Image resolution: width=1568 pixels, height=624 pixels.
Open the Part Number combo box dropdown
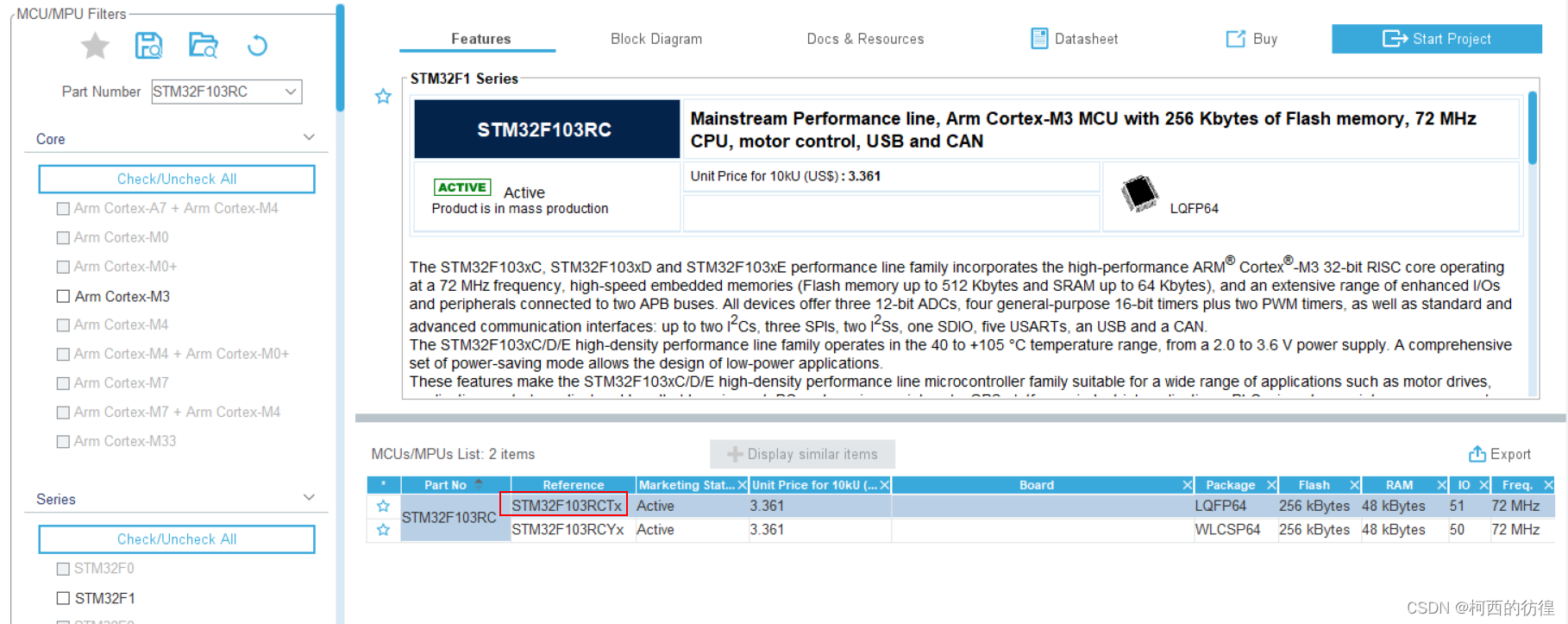click(291, 91)
